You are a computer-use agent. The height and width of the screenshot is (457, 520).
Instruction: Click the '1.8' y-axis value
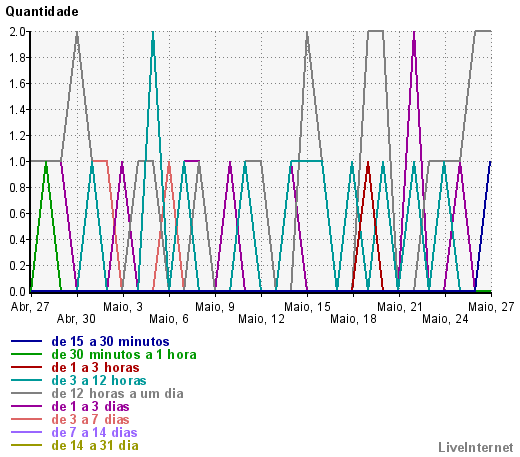(x=18, y=58)
